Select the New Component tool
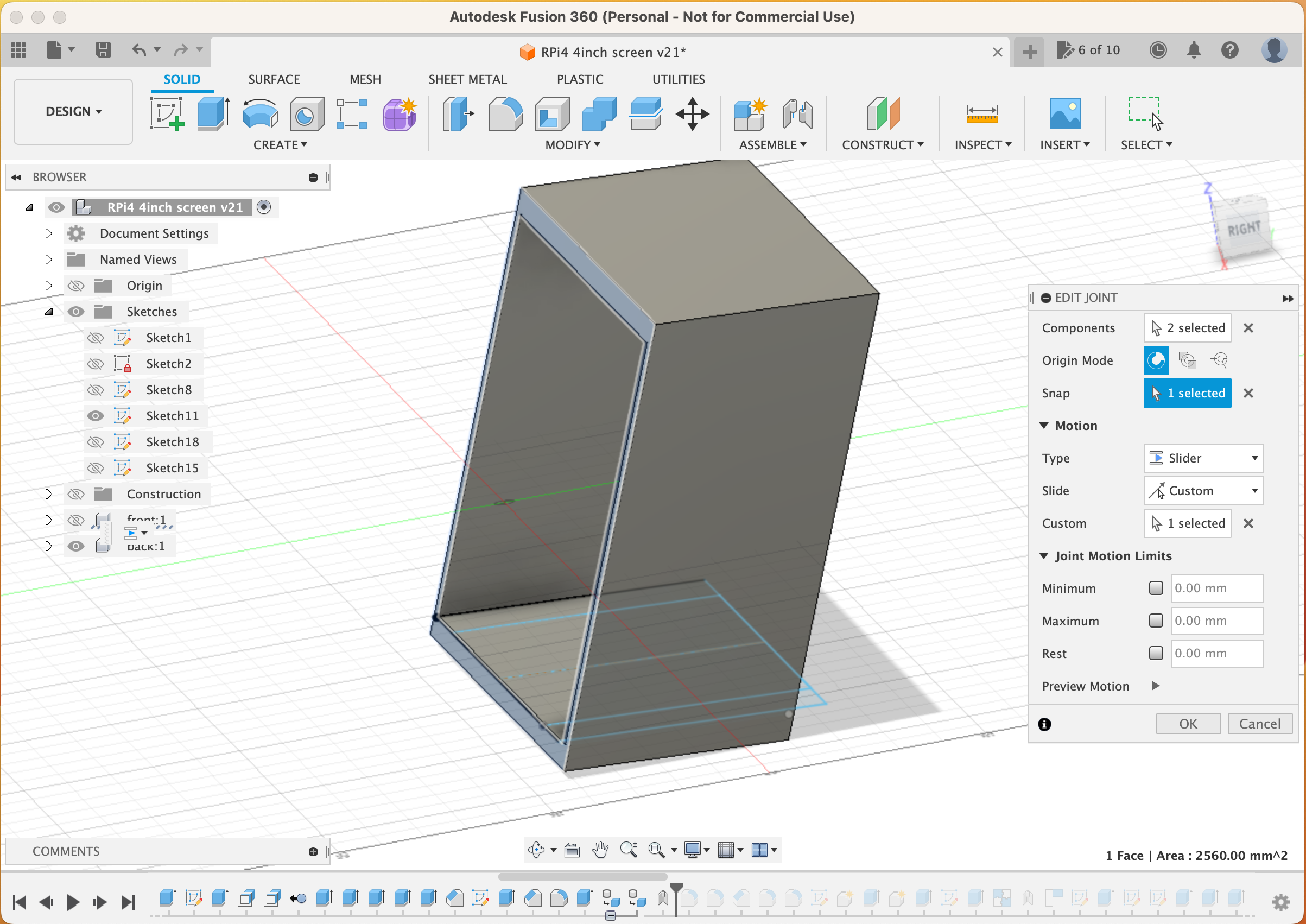The height and width of the screenshot is (924, 1306). (x=750, y=113)
